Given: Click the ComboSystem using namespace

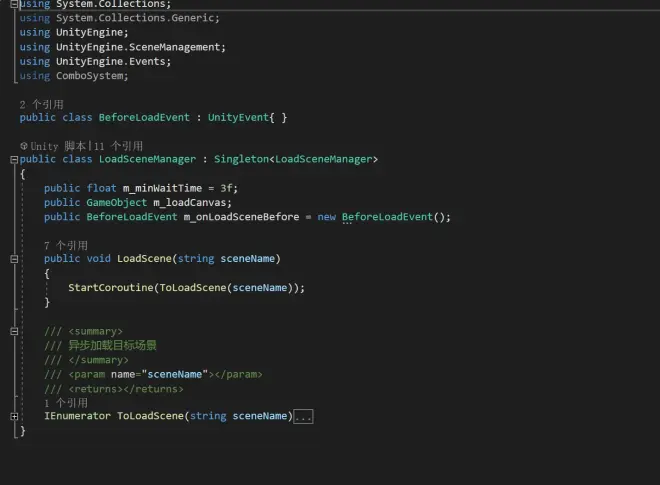Looking at the screenshot, I should [92, 76].
